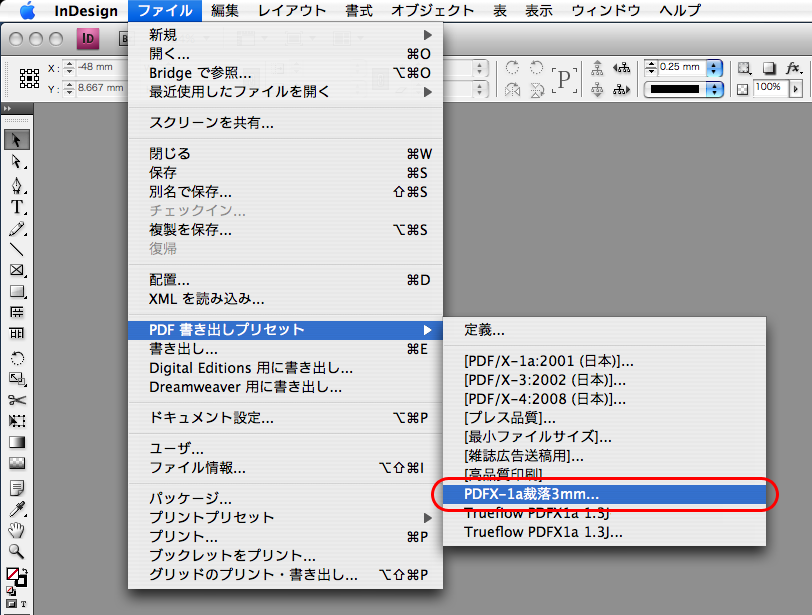Click the X position stepper
This screenshot has width=812, height=615.
point(69,67)
